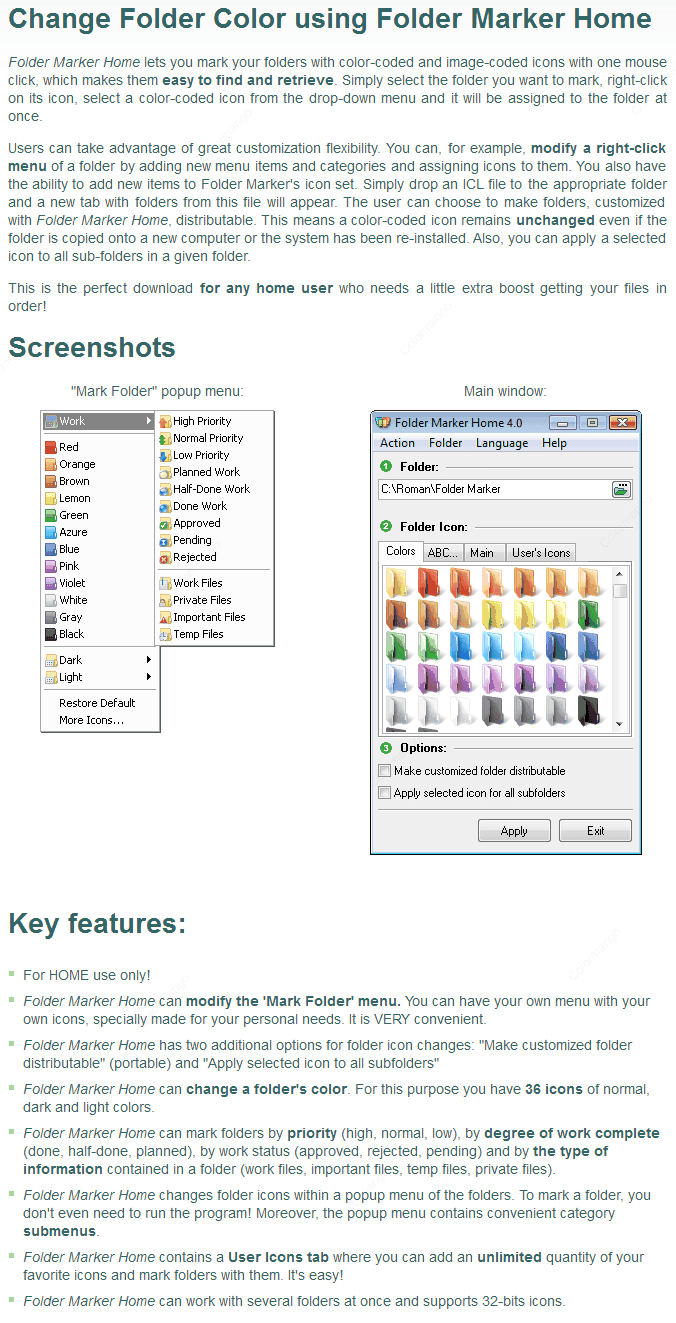Screen dimensions: 676x1323
Task: Click the 'Screenshots' heading text
Action: 92,348
